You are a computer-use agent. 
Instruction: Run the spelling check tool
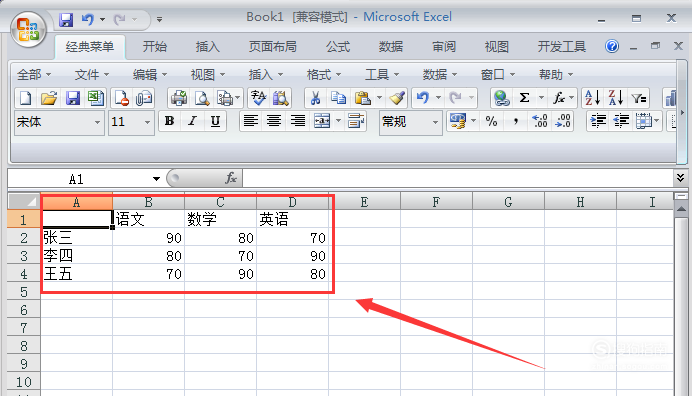point(258,98)
